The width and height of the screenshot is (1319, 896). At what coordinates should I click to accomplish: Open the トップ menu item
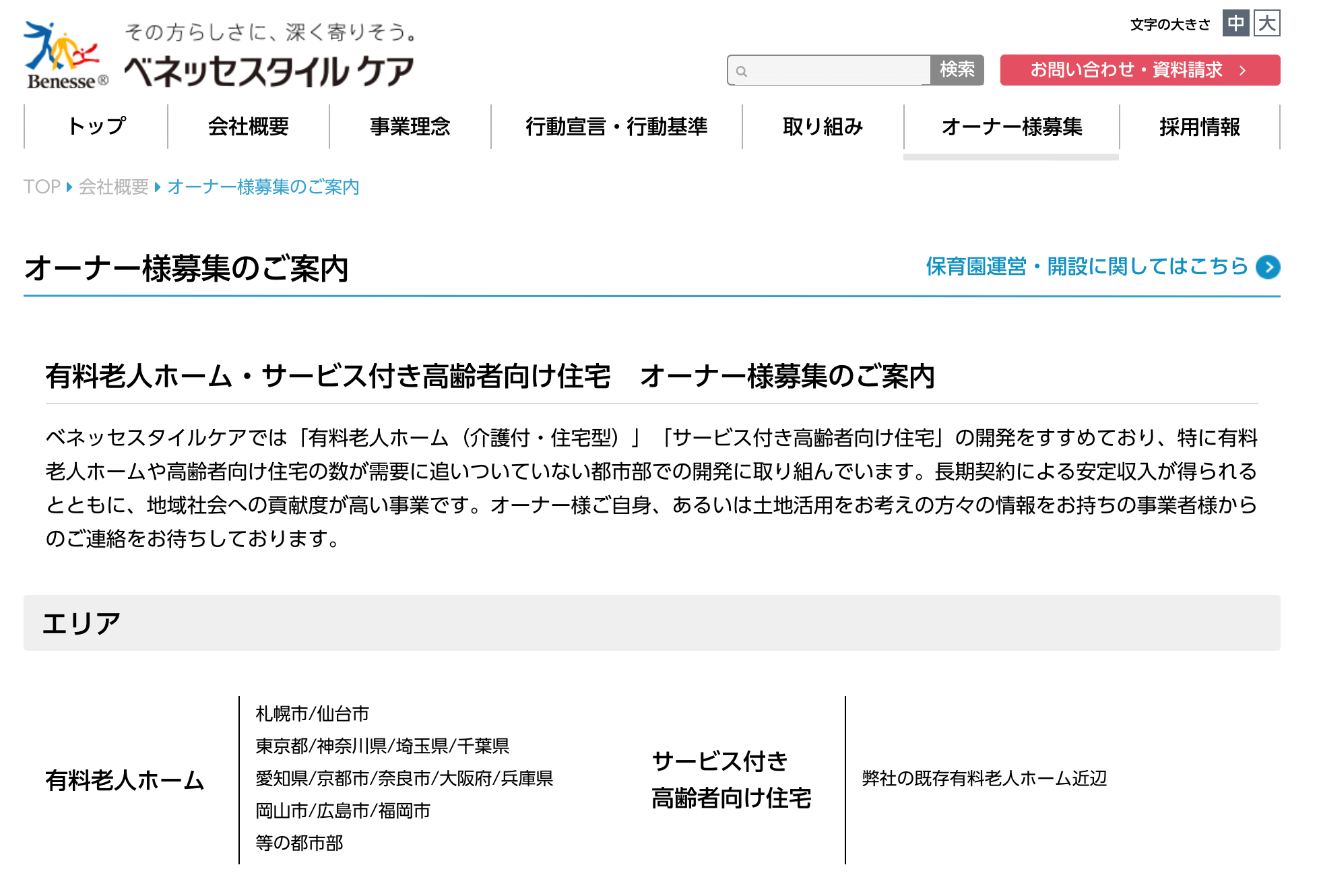tap(96, 127)
